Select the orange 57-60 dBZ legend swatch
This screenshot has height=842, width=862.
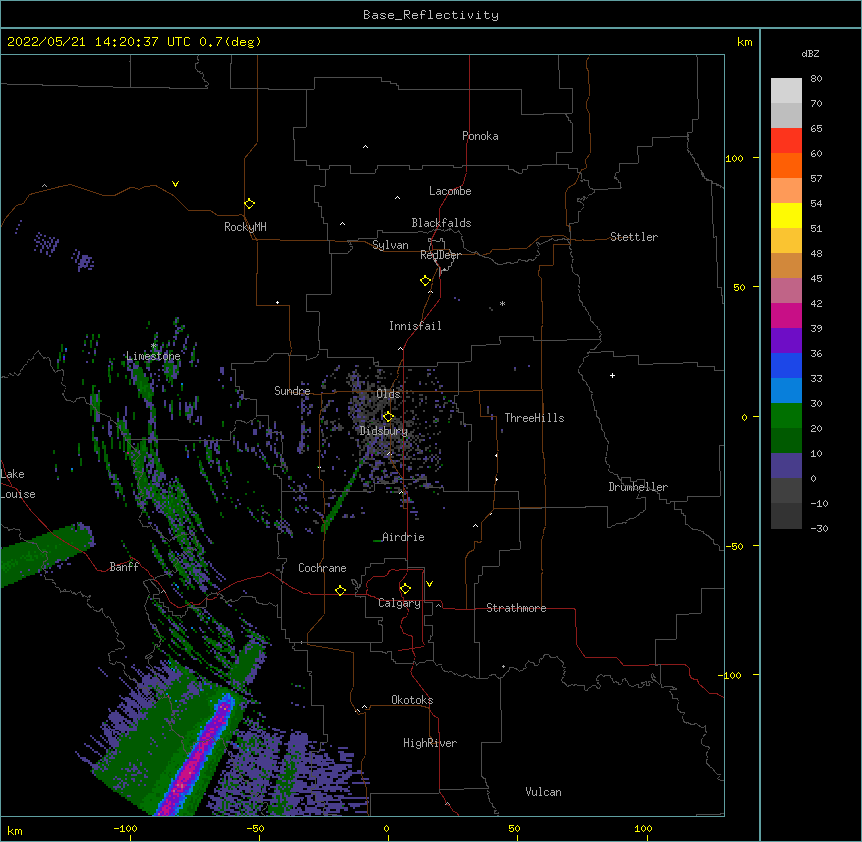(786, 165)
